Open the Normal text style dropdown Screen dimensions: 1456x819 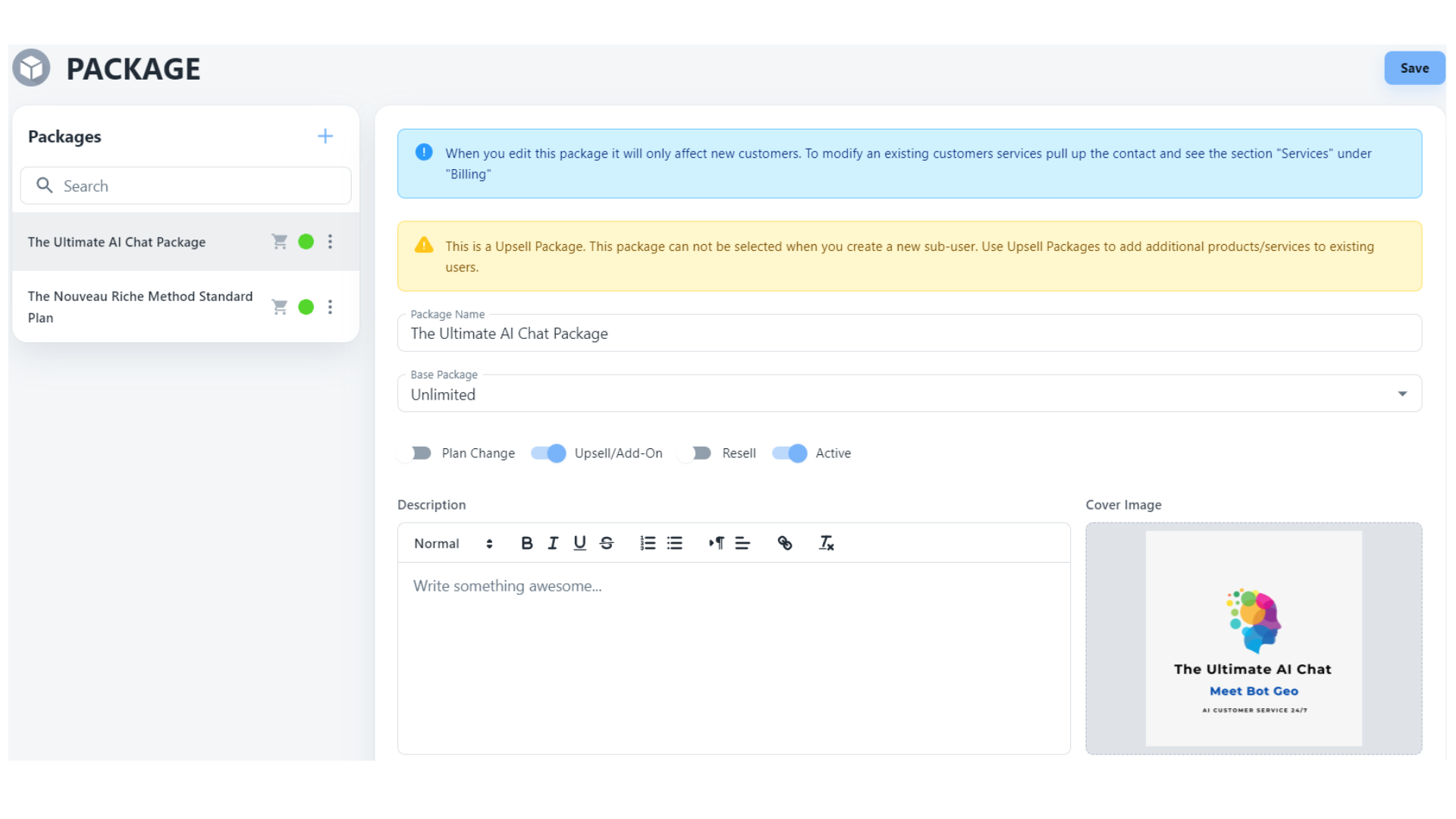453,544
